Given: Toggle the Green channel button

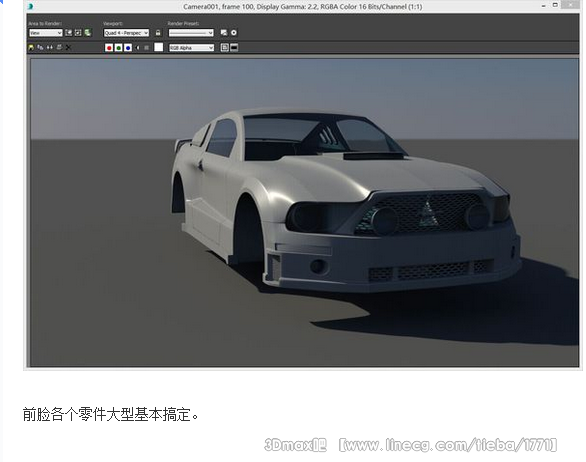Looking at the screenshot, I should (x=118, y=47).
